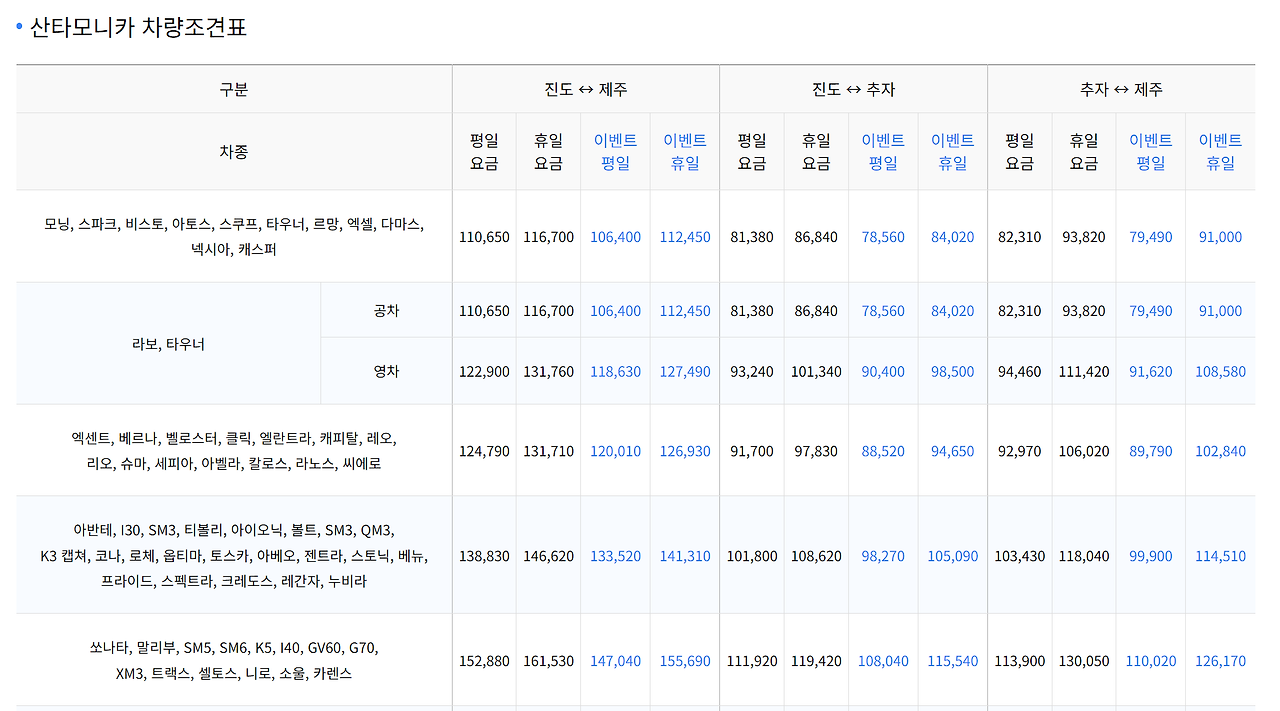
Task: Select 이벤트 평일 header under 진도 ↔ 추자
Action: (x=883, y=152)
